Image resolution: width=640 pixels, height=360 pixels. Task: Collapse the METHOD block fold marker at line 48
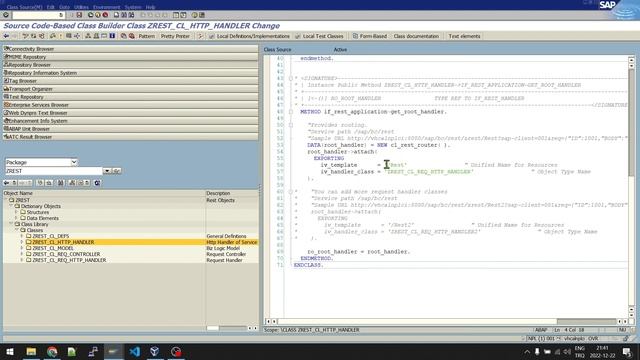(291, 111)
